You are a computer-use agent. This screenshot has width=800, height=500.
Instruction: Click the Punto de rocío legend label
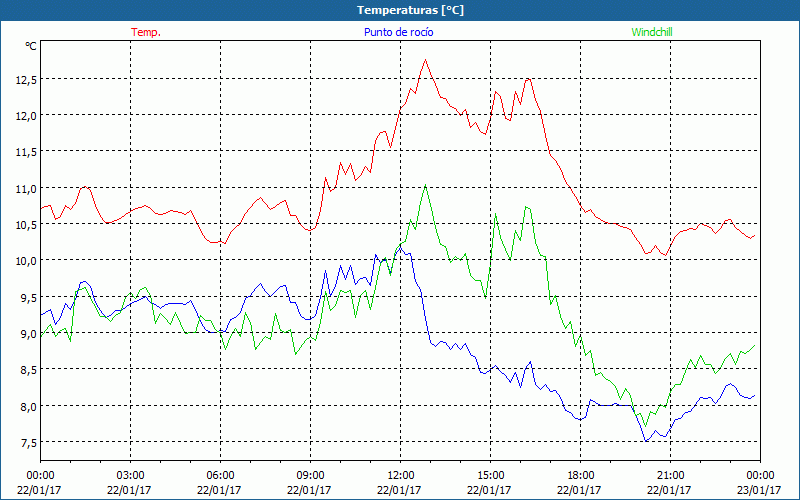click(x=398, y=32)
